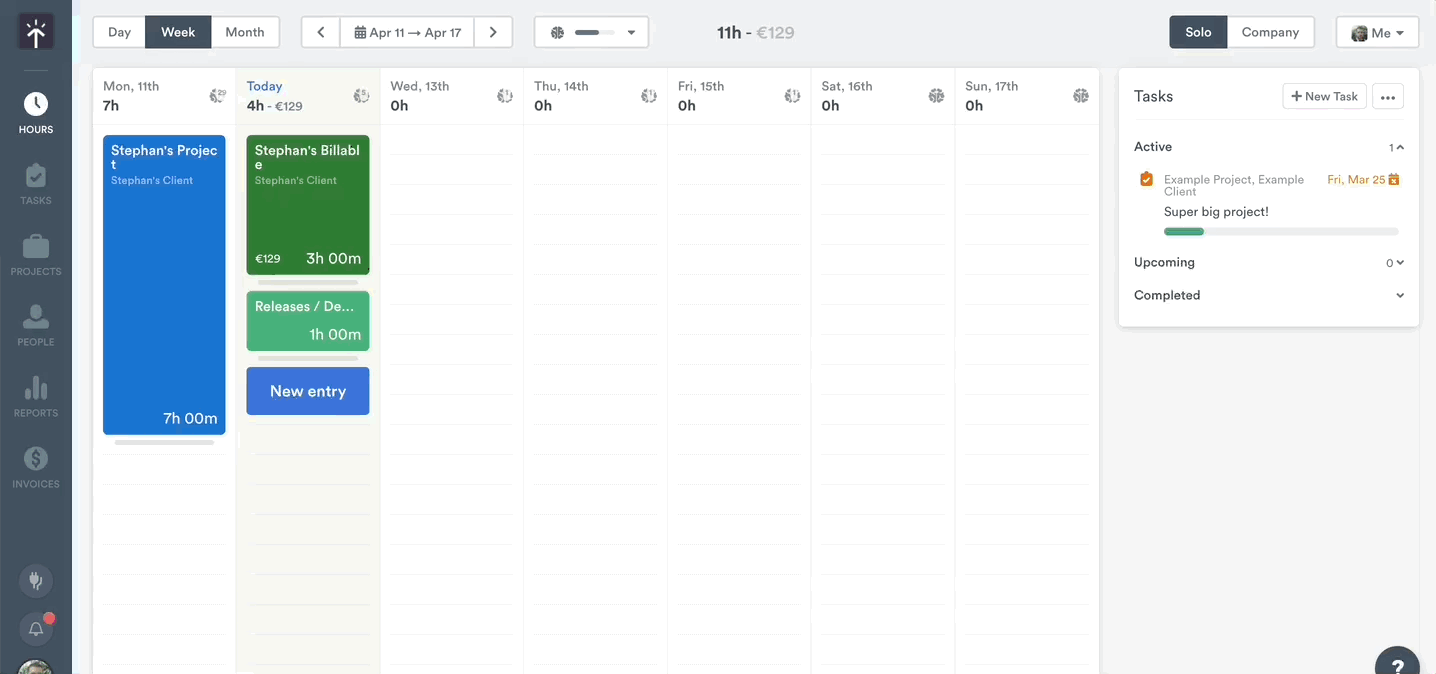Open notifications via the bell icon
Image resolution: width=1436 pixels, height=674 pixels.
pos(35,628)
